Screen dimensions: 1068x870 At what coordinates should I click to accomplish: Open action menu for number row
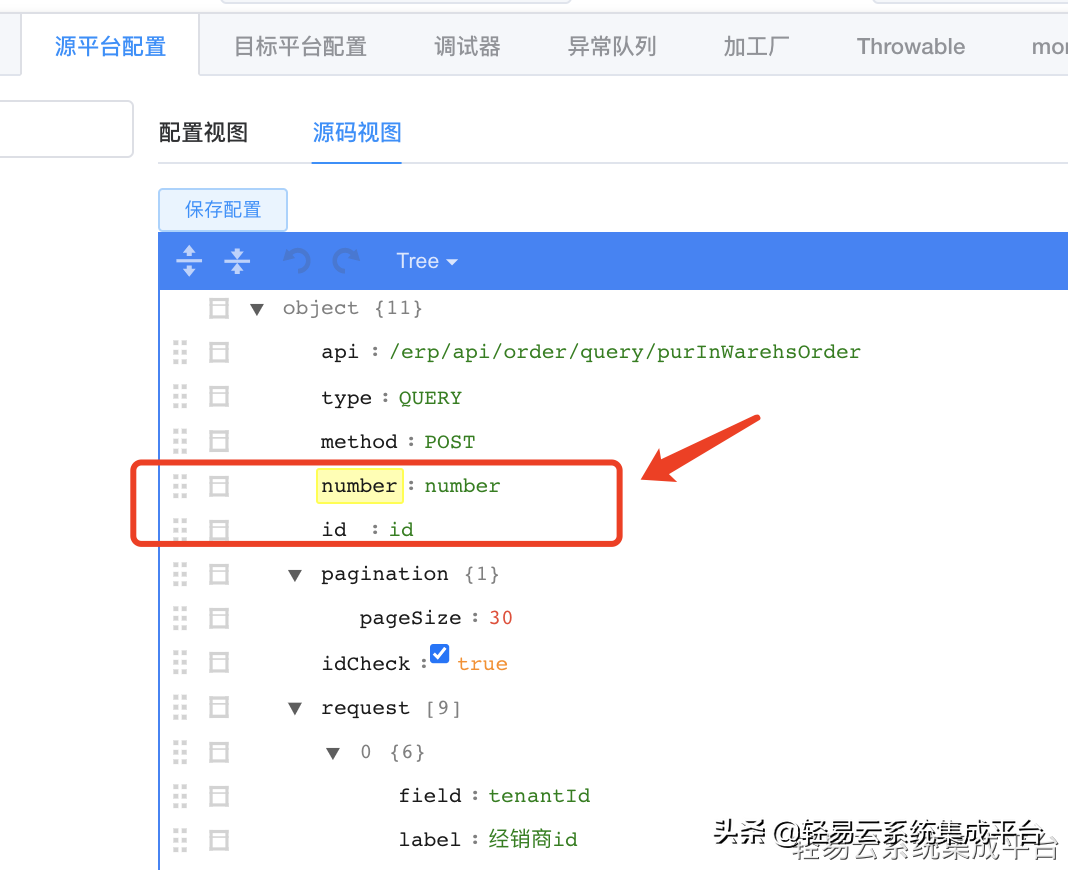pos(219,486)
